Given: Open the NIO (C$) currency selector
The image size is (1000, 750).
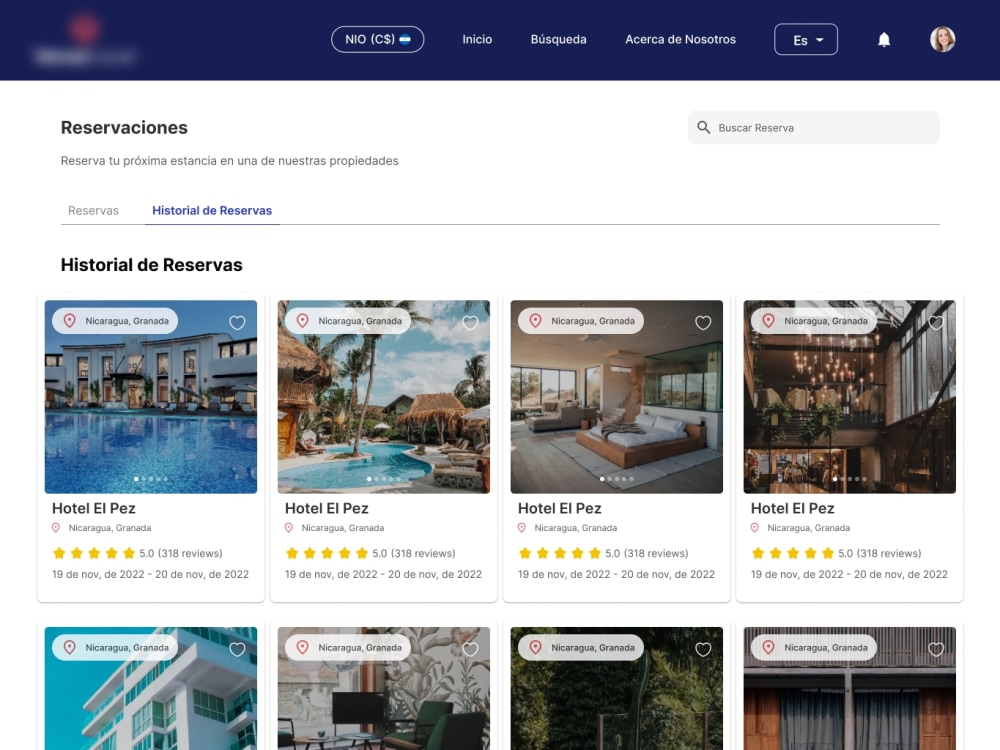Looking at the screenshot, I should (x=378, y=40).
